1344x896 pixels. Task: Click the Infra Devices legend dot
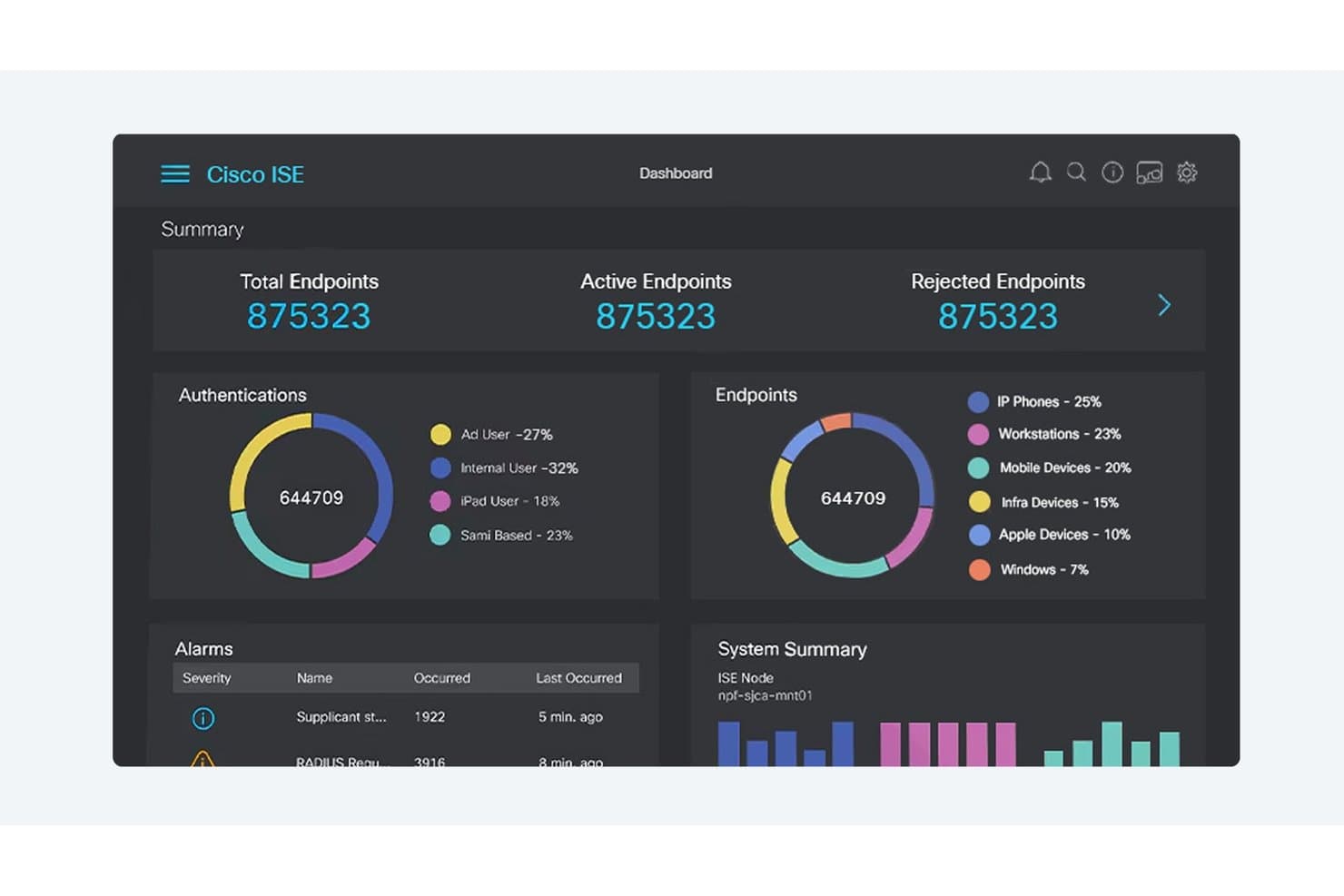[x=979, y=502]
